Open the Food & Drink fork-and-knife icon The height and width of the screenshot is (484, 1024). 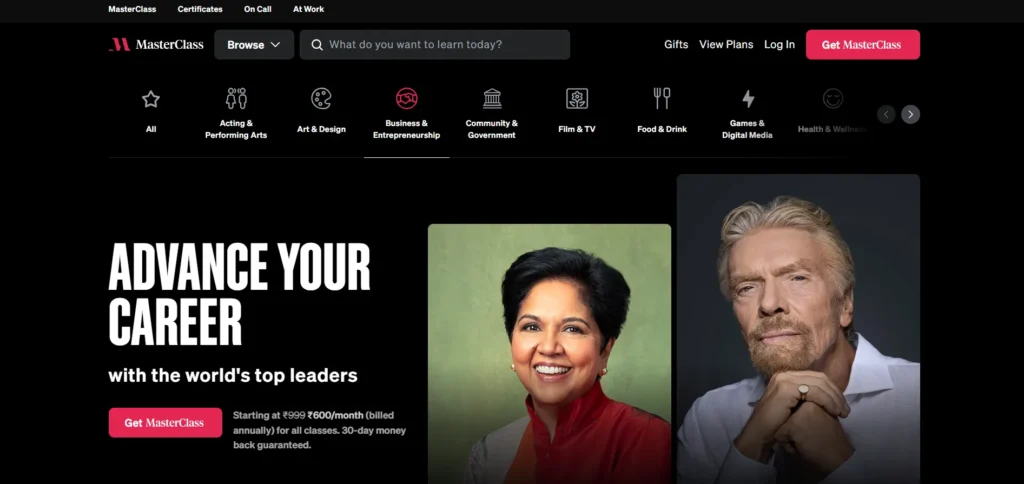point(662,99)
